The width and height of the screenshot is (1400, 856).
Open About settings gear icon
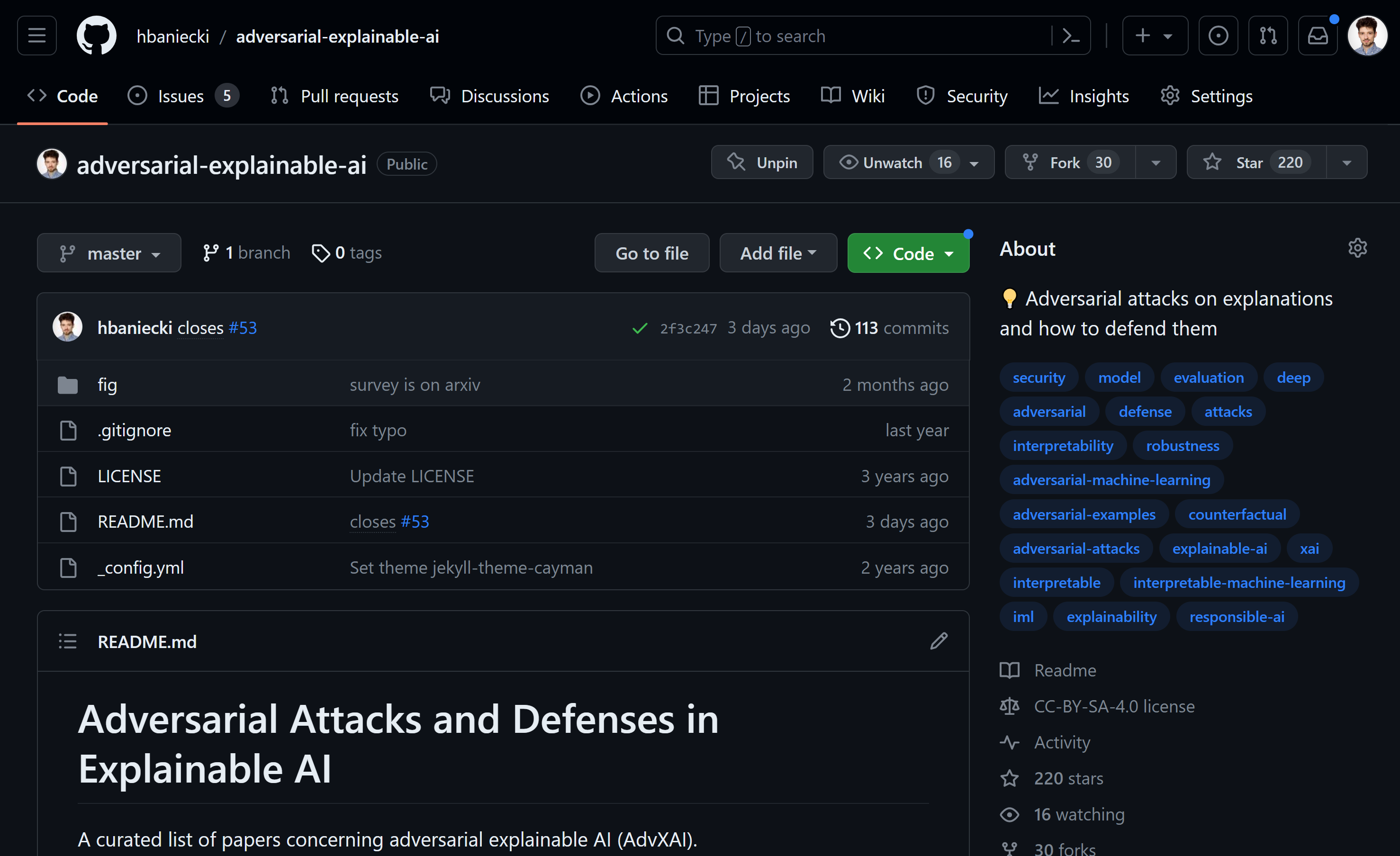point(1357,248)
